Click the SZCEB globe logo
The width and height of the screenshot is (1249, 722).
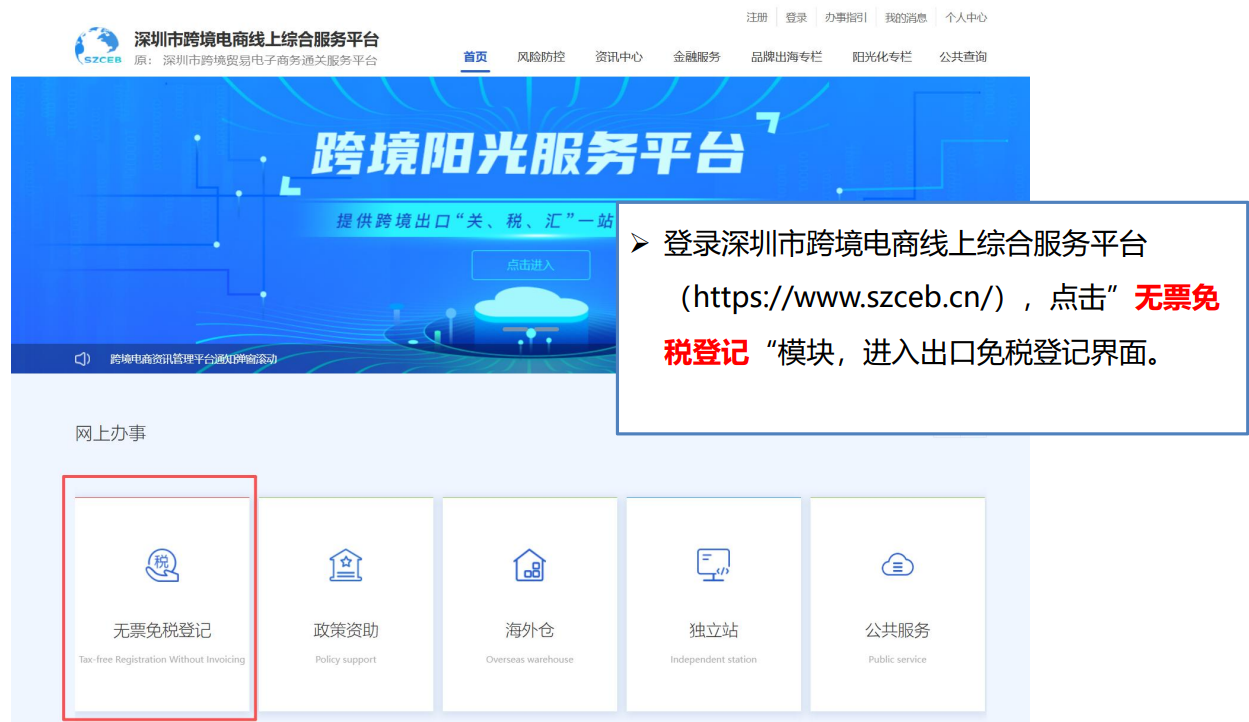95,42
